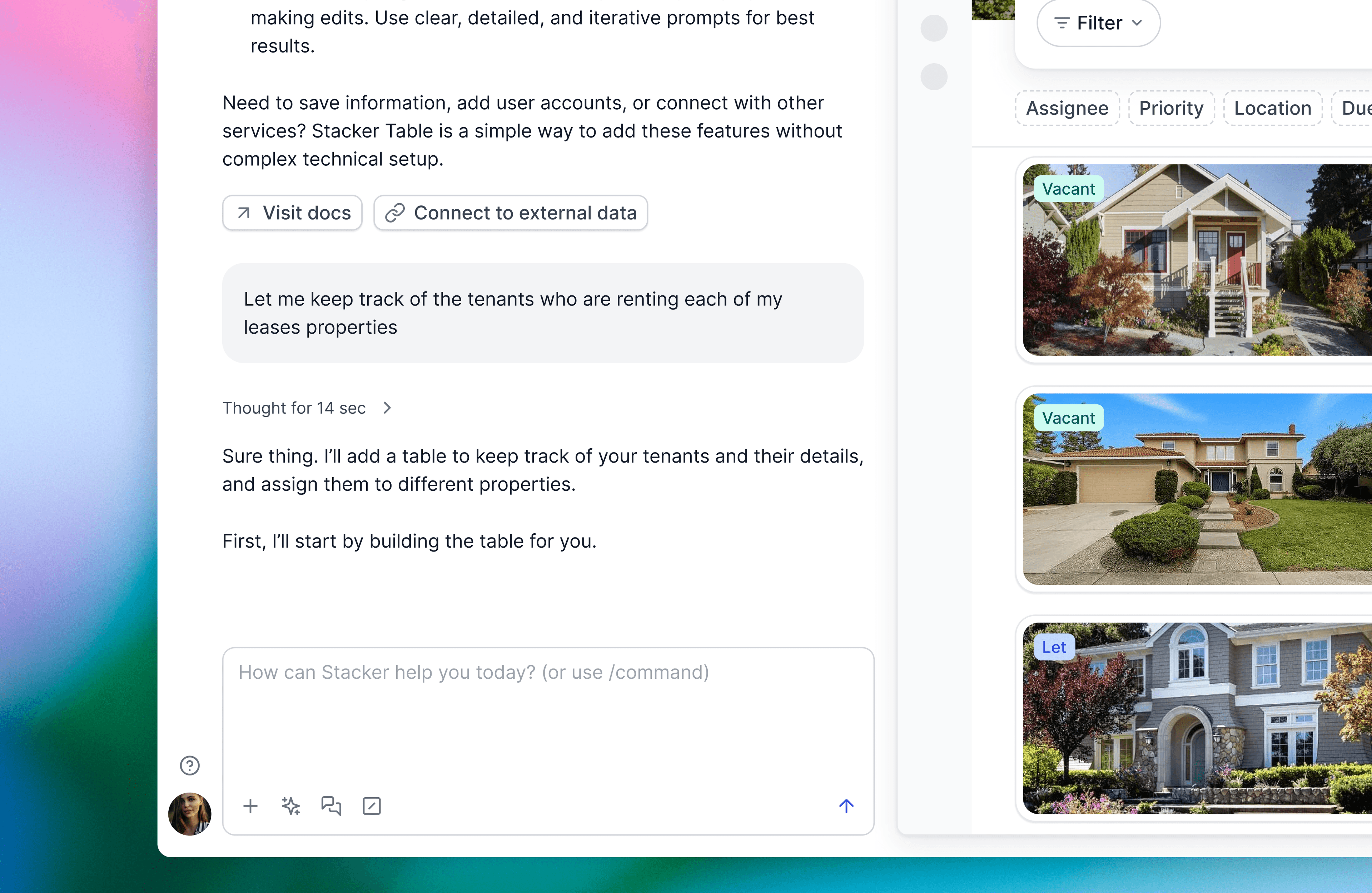Add the Assignee filter chip
This screenshot has height=893, width=1372.
1067,108
